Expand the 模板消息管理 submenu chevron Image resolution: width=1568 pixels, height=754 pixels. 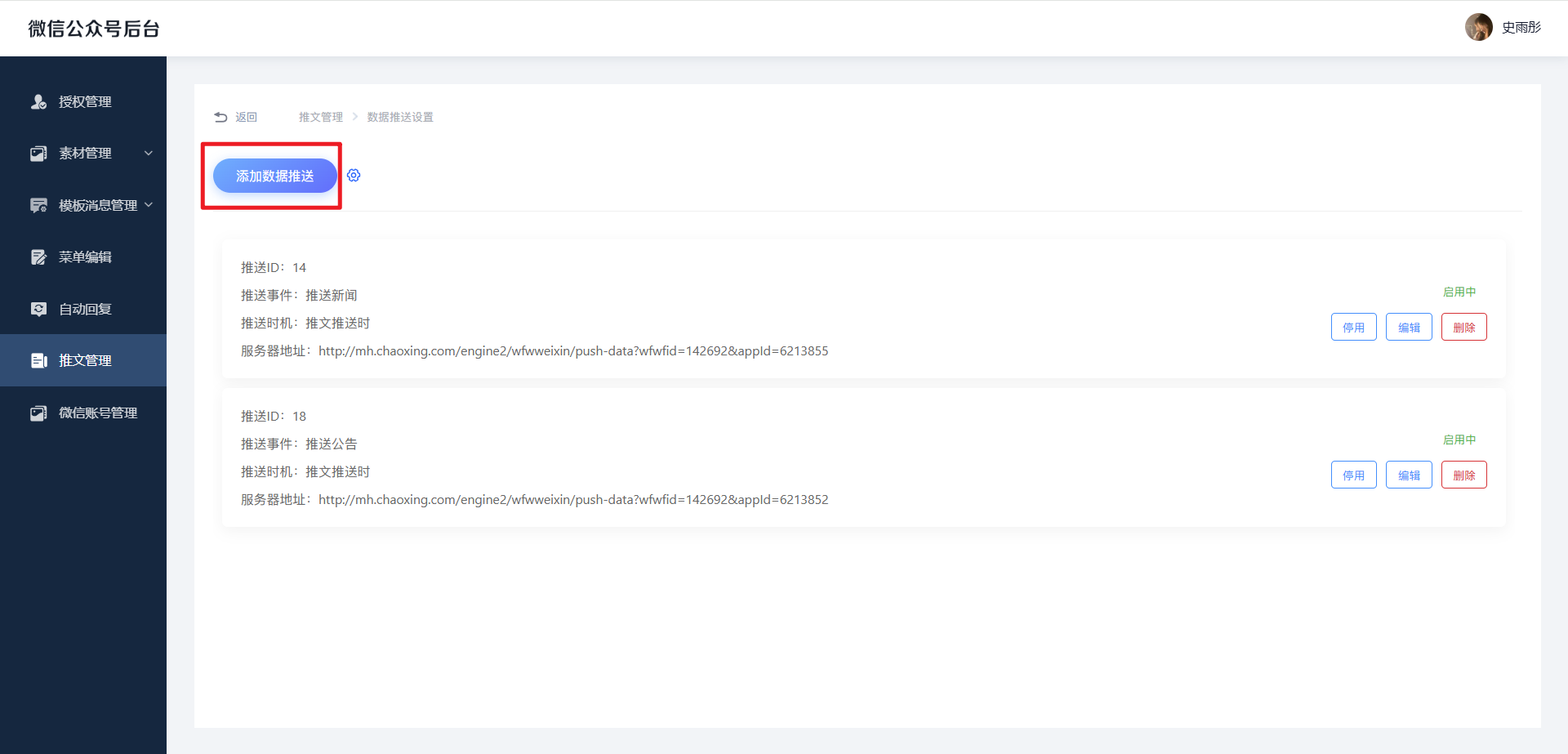(149, 205)
